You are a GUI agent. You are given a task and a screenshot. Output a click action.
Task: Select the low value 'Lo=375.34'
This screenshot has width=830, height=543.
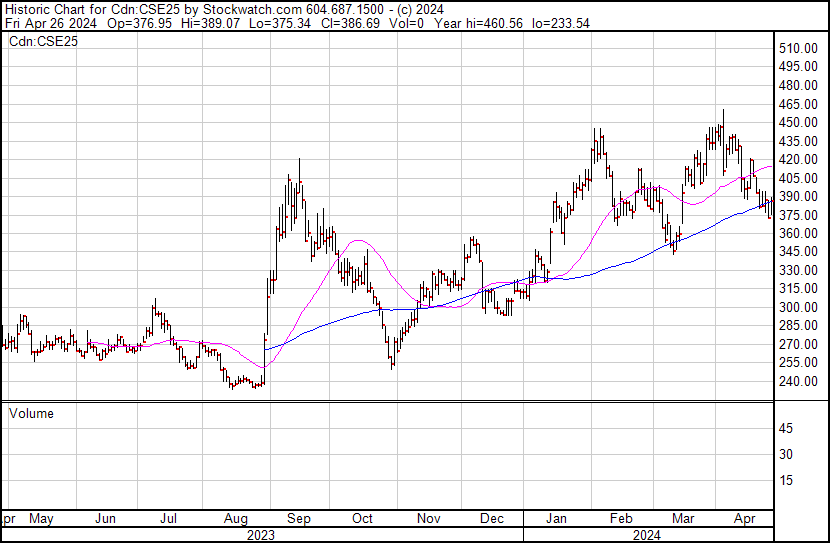[x=279, y=23]
